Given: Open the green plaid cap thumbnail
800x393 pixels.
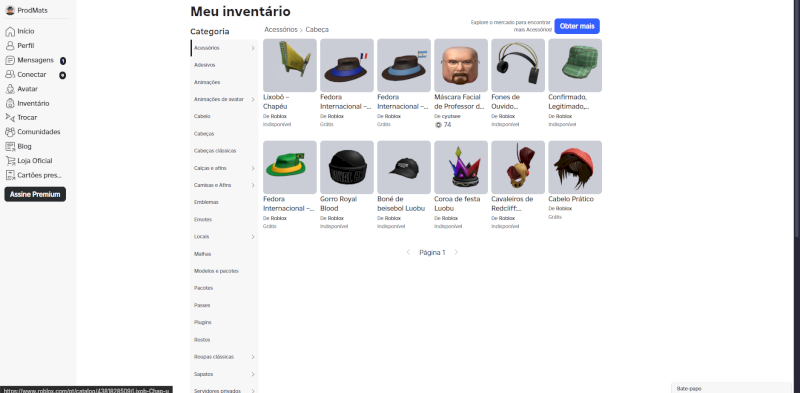Looking at the screenshot, I should 575,65.
